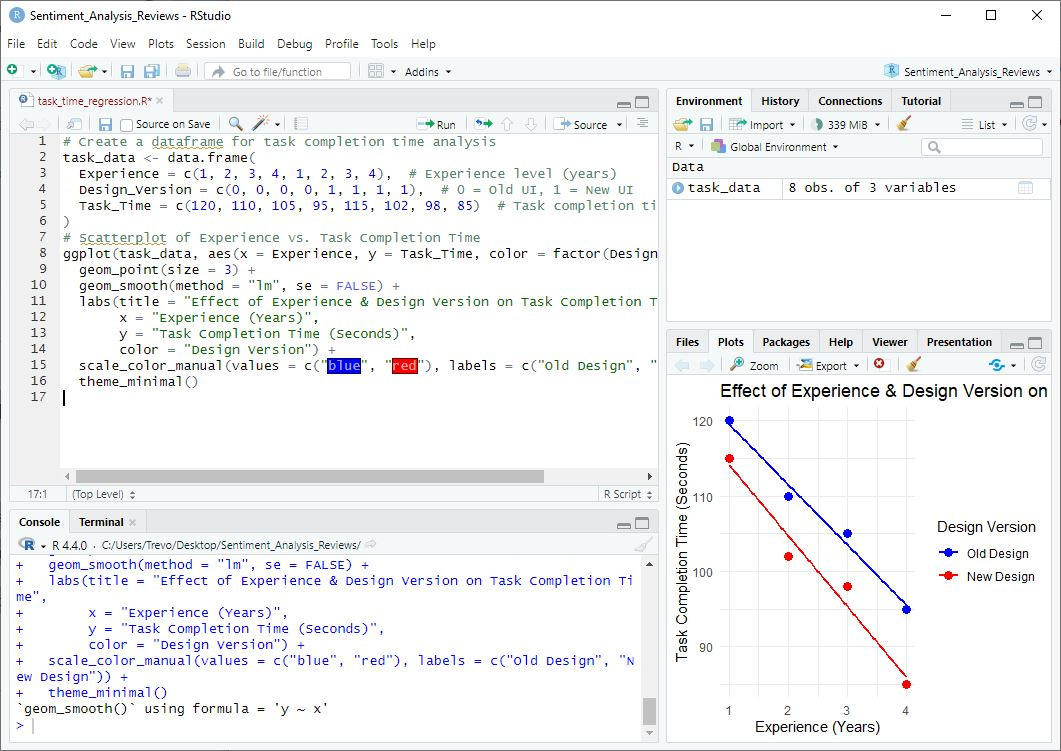Click the load workspace icon in Environment
Viewport: 1061px width, 751px height.
tap(683, 124)
